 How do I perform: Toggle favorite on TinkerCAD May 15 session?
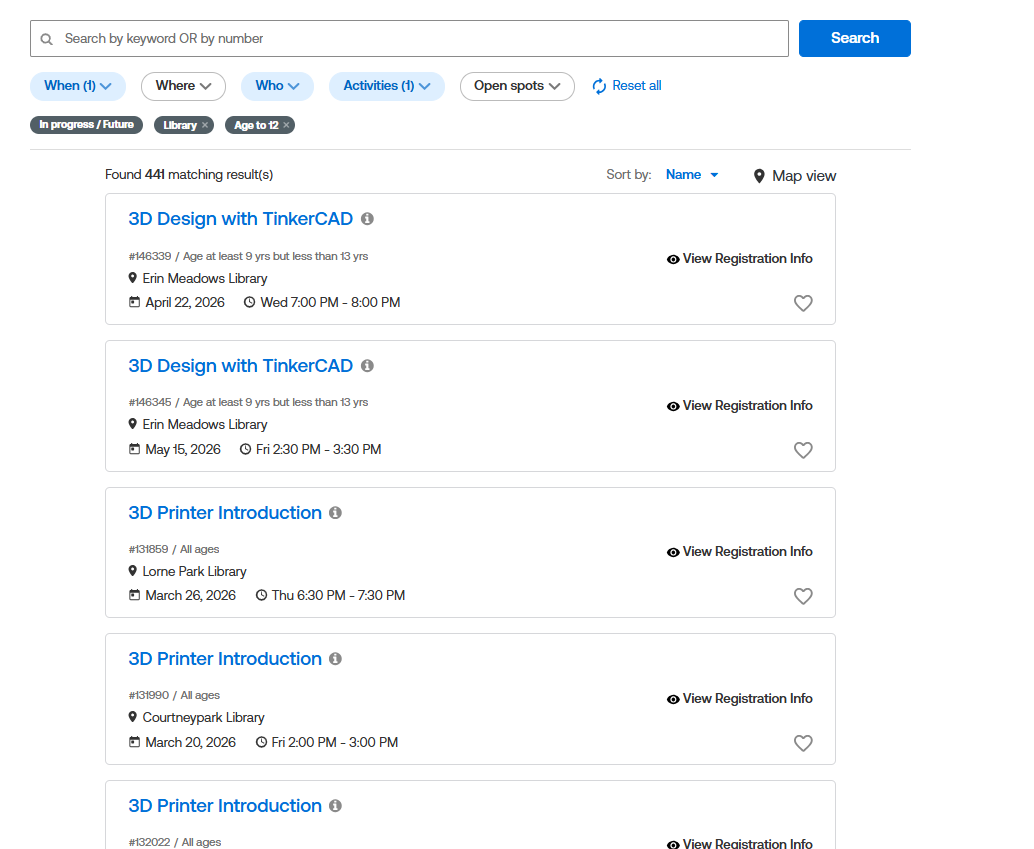pyautogui.click(x=803, y=450)
